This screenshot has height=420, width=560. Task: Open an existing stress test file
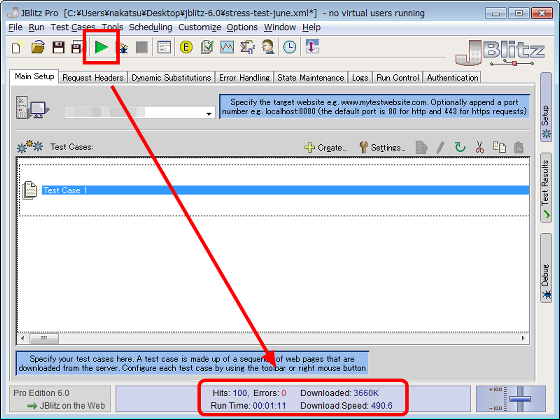[x=38, y=47]
